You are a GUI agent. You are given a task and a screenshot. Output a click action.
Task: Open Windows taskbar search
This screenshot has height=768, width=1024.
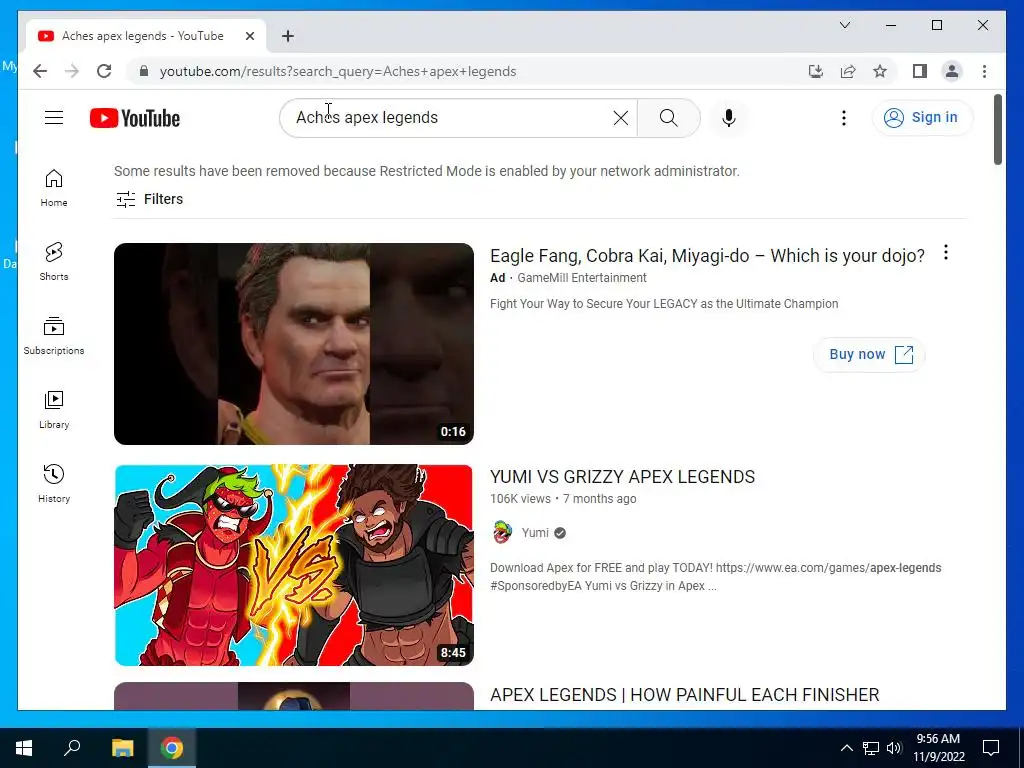[x=72, y=748]
